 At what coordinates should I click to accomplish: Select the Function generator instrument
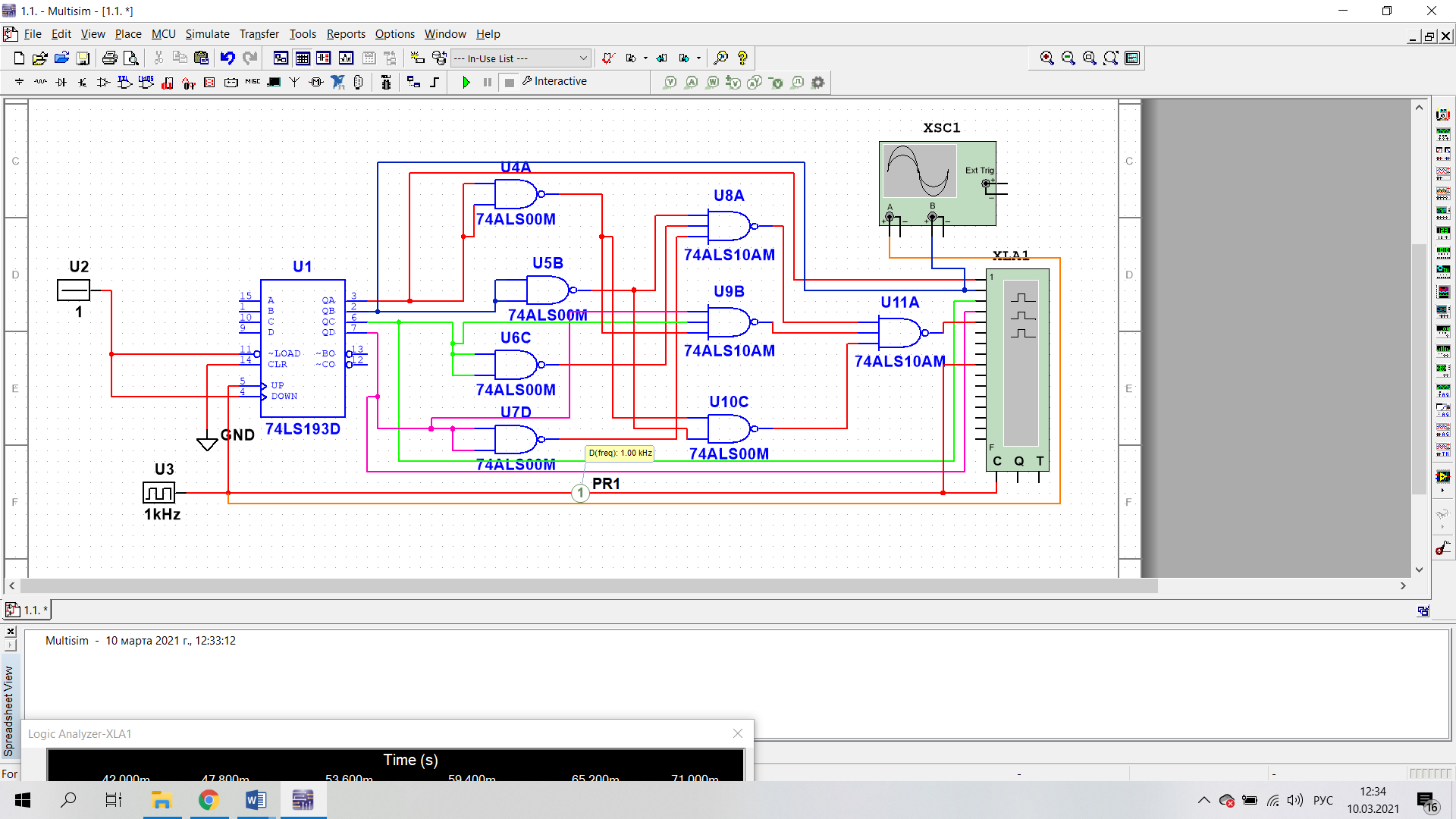pyautogui.click(x=1443, y=134)
